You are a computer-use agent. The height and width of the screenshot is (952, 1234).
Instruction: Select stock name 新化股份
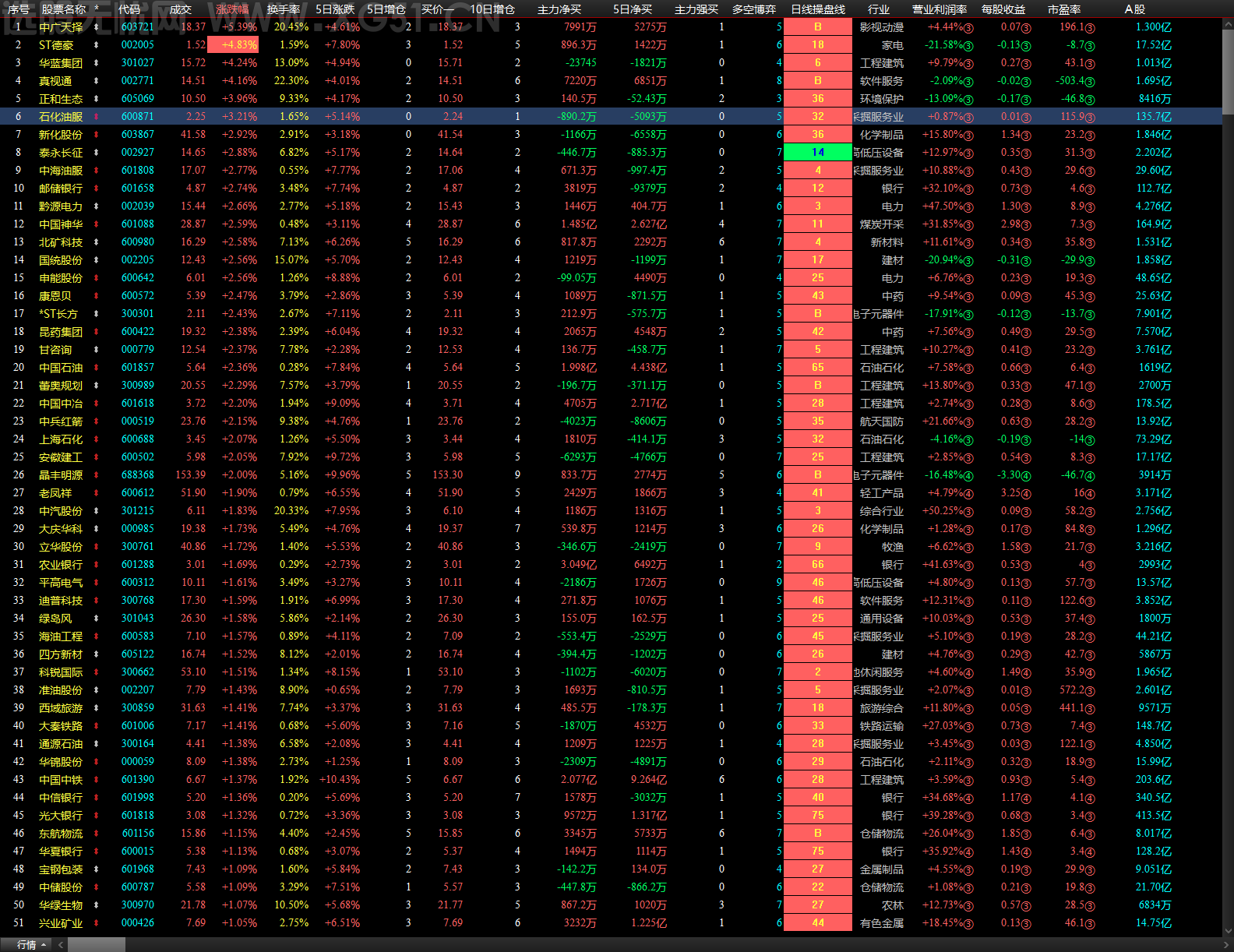click(x=61, y=135)
